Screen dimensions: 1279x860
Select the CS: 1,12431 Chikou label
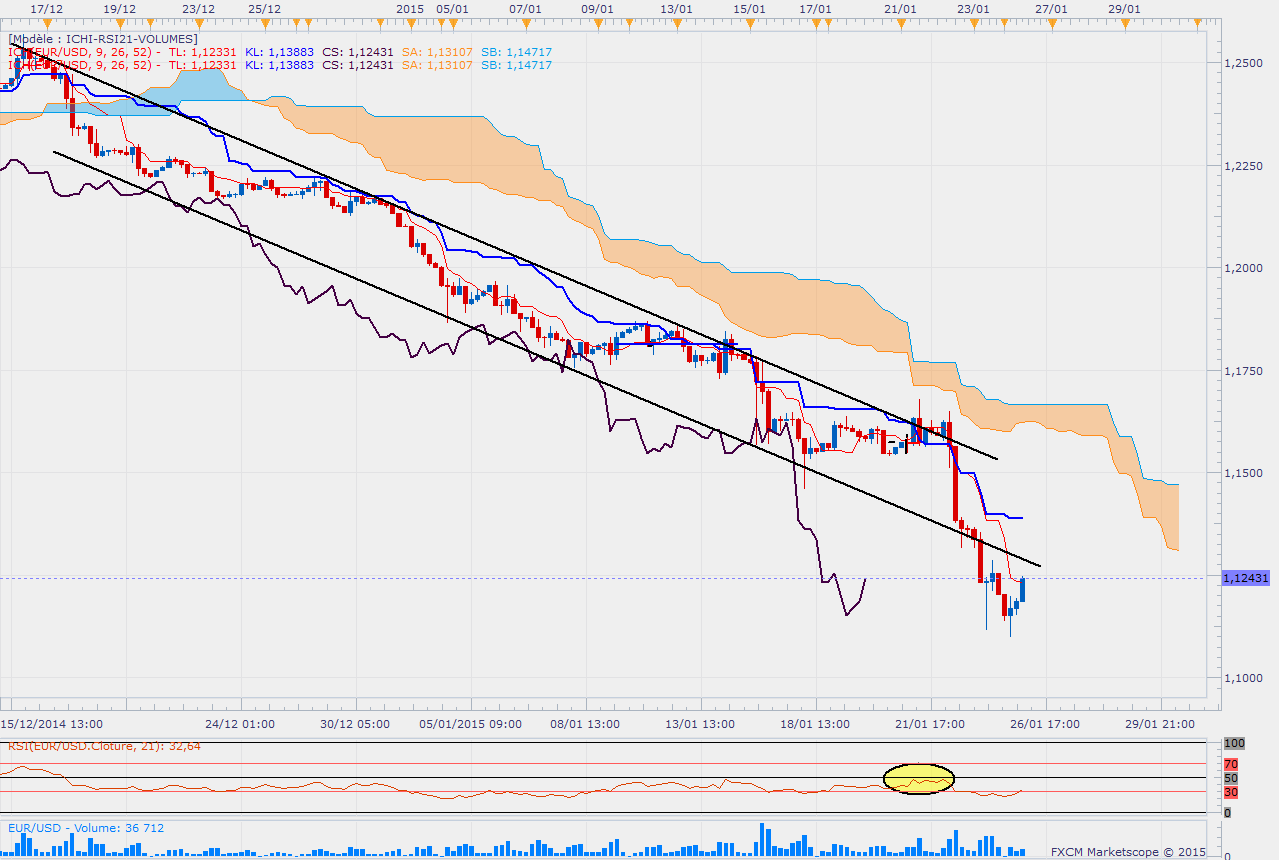[358, 52]
